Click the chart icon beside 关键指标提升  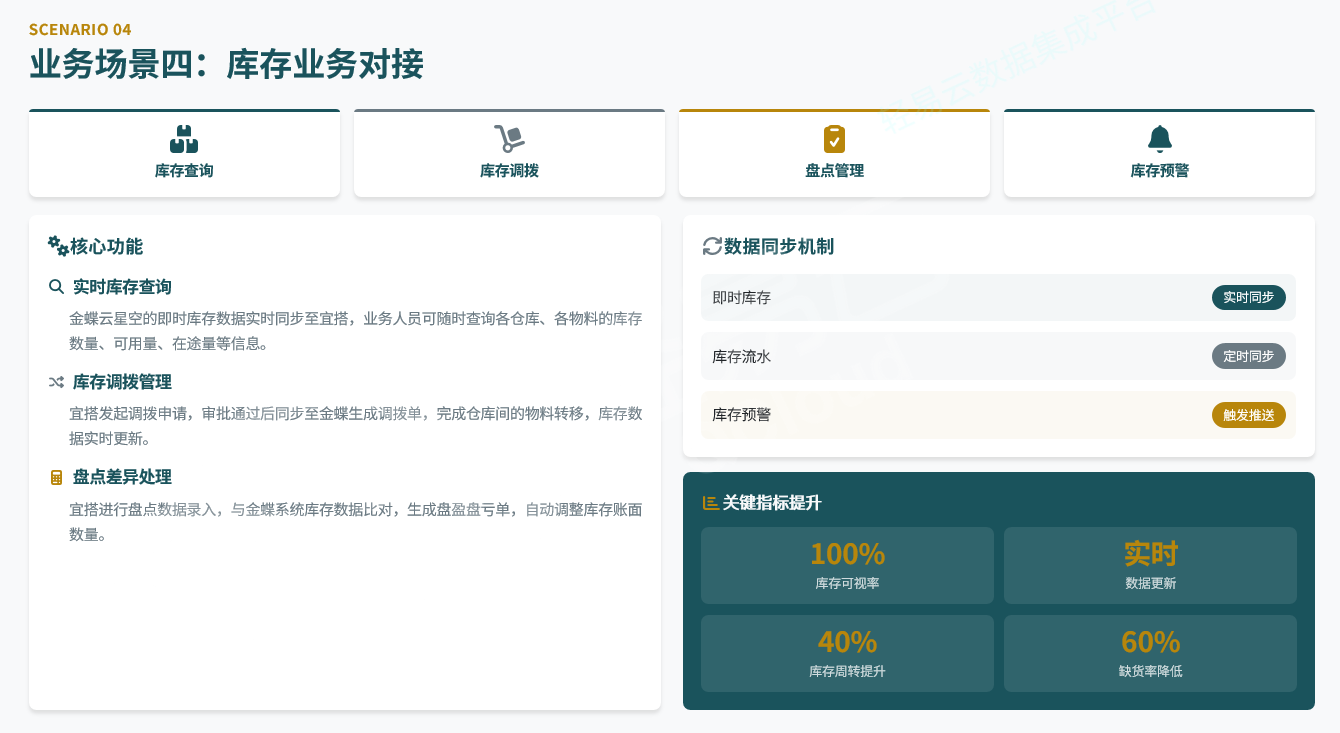click(x=711, y=503)
